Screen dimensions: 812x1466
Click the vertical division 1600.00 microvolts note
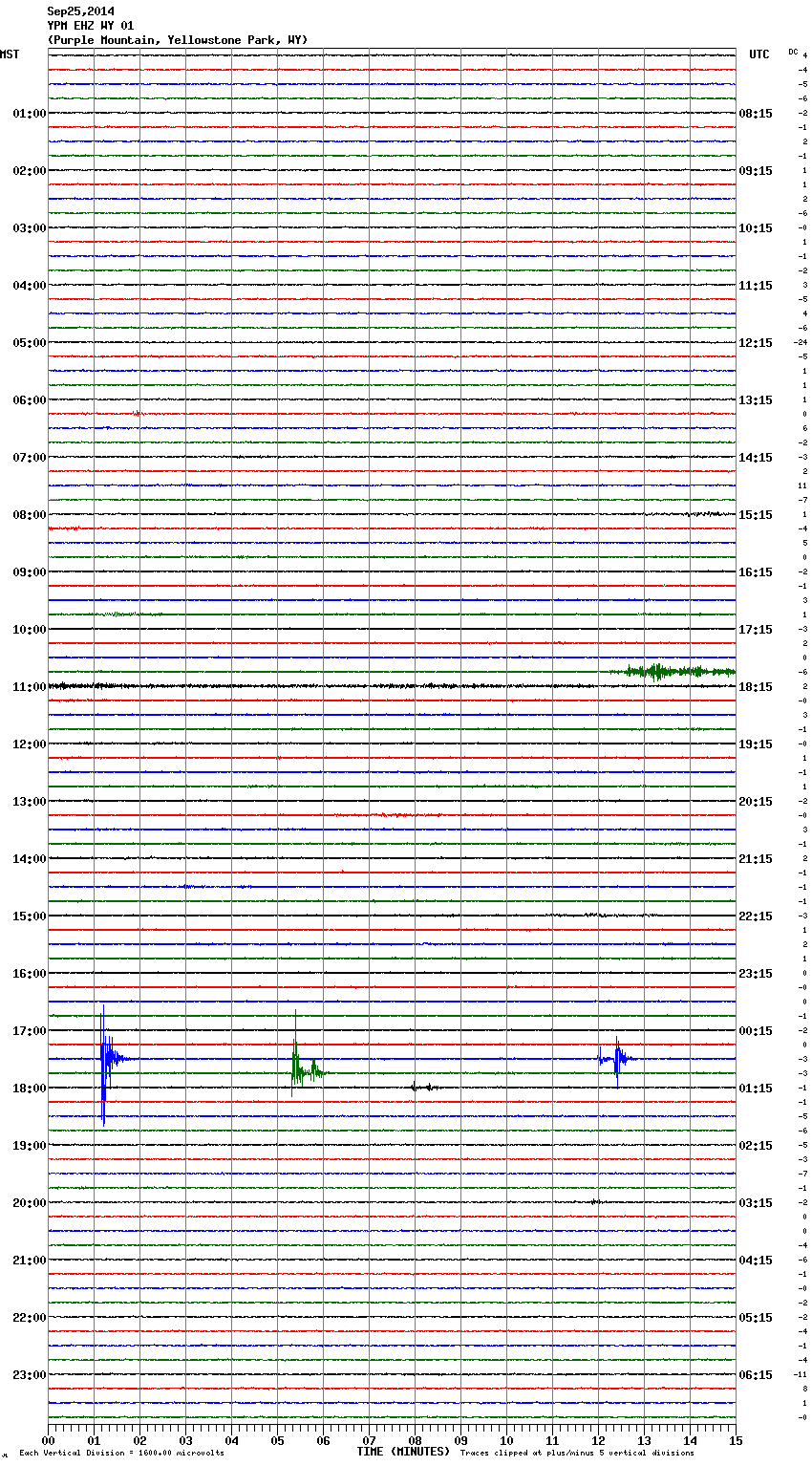121,1454
